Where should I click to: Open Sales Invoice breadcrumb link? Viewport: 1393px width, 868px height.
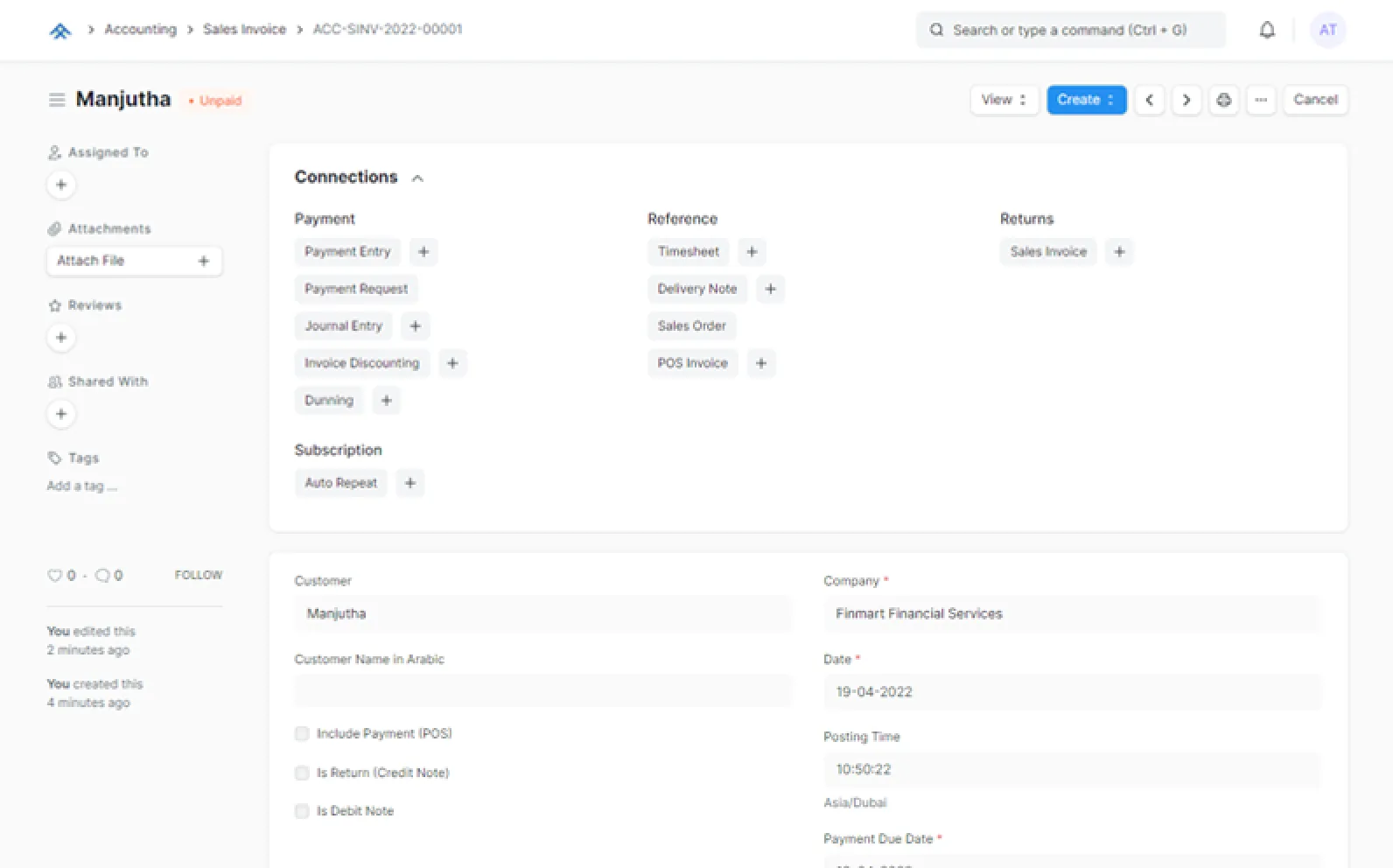point(244,30)
